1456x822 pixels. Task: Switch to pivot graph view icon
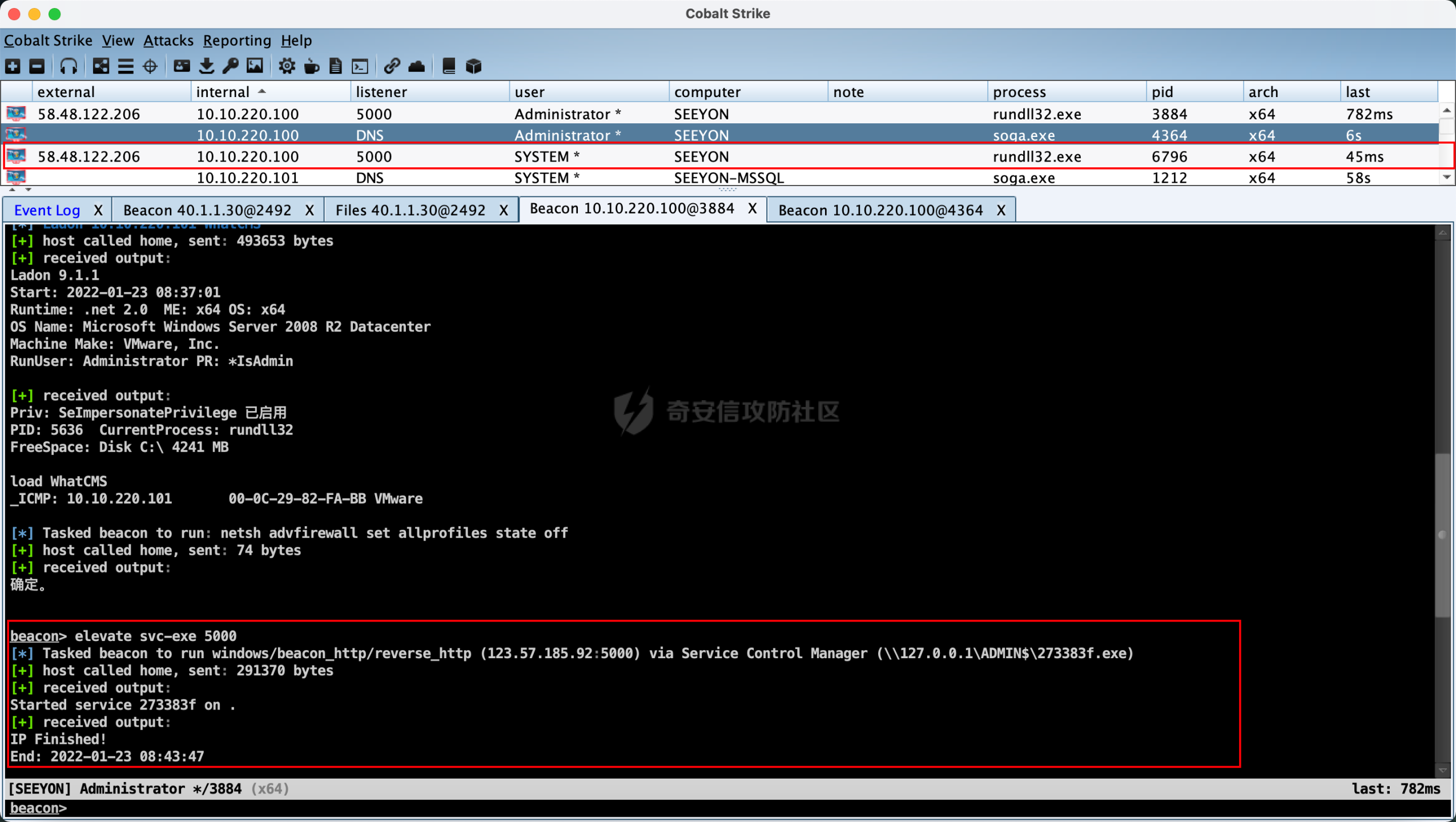(x=101, y=66)
